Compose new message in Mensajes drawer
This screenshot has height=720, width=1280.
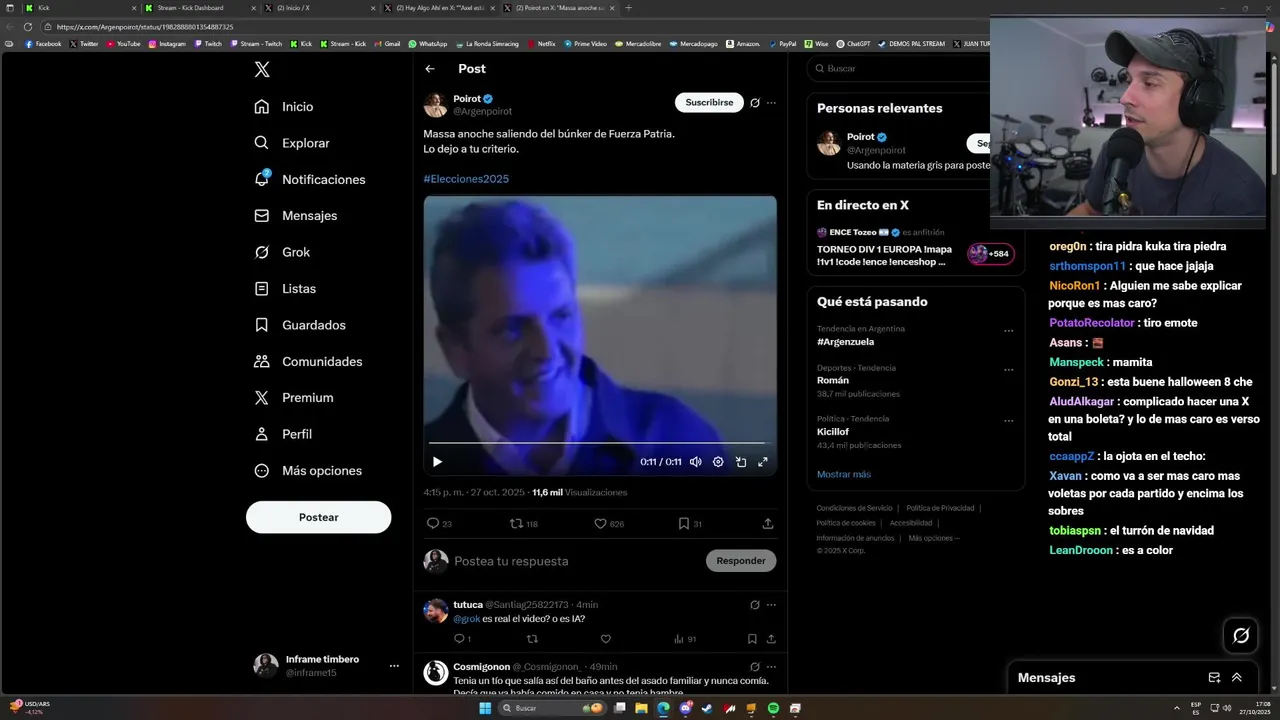click(x=1214, y=678)
